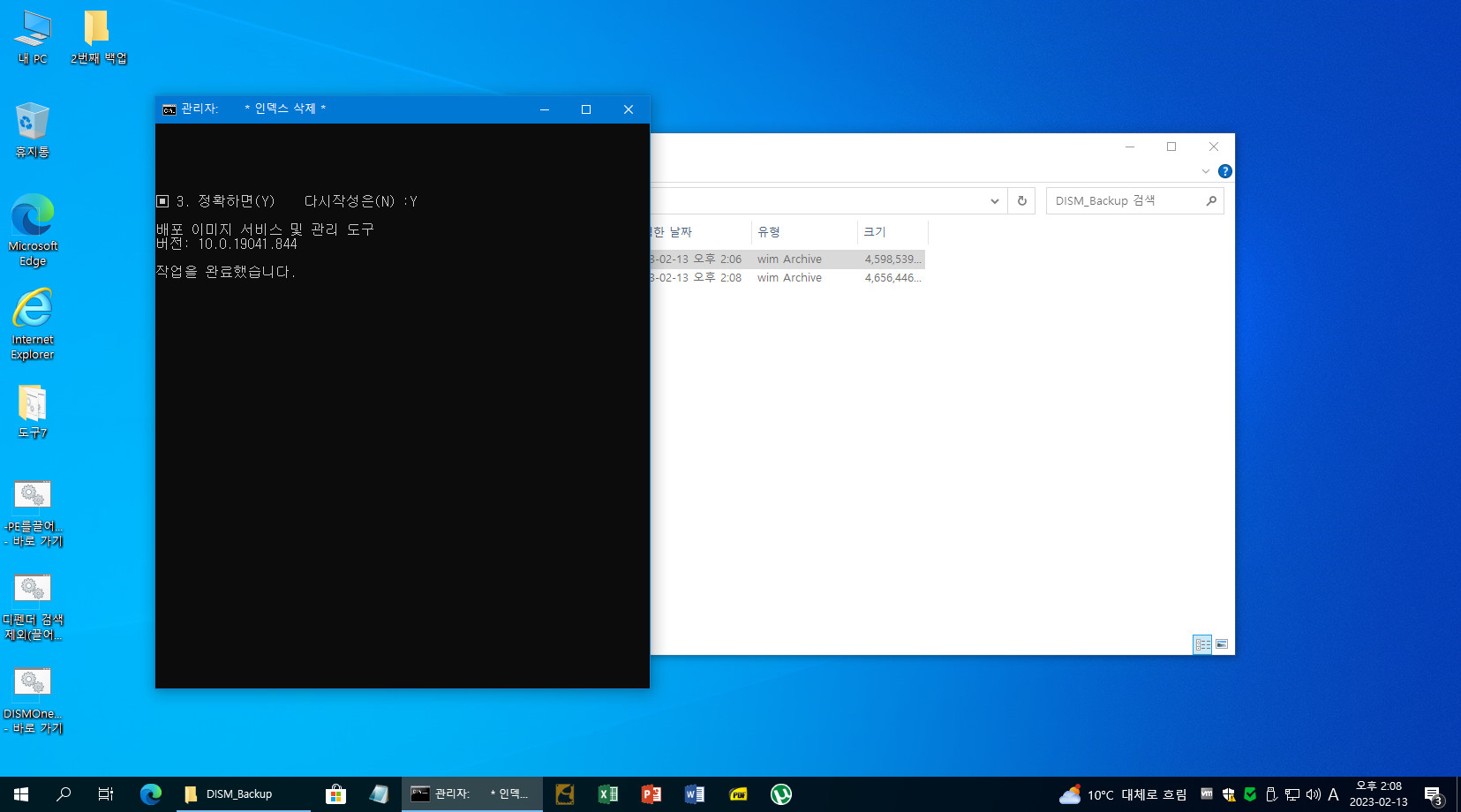Click the search magnifier in Explorer search box
This screenshot has width=1461, height=812.
(1211, 201)
